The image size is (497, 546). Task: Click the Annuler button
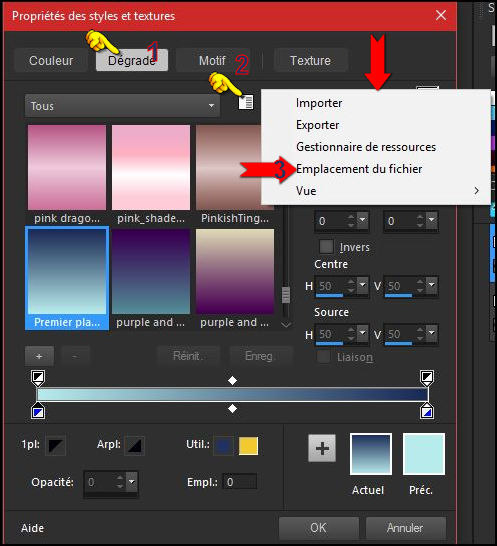coord(405,528)
